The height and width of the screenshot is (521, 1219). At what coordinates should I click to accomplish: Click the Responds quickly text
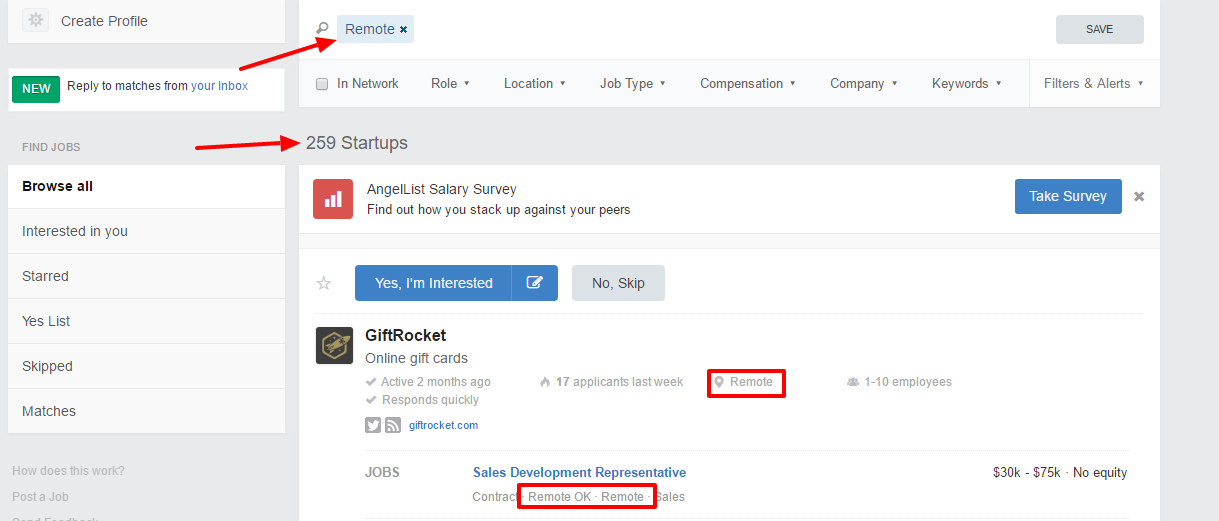(430, 400)
